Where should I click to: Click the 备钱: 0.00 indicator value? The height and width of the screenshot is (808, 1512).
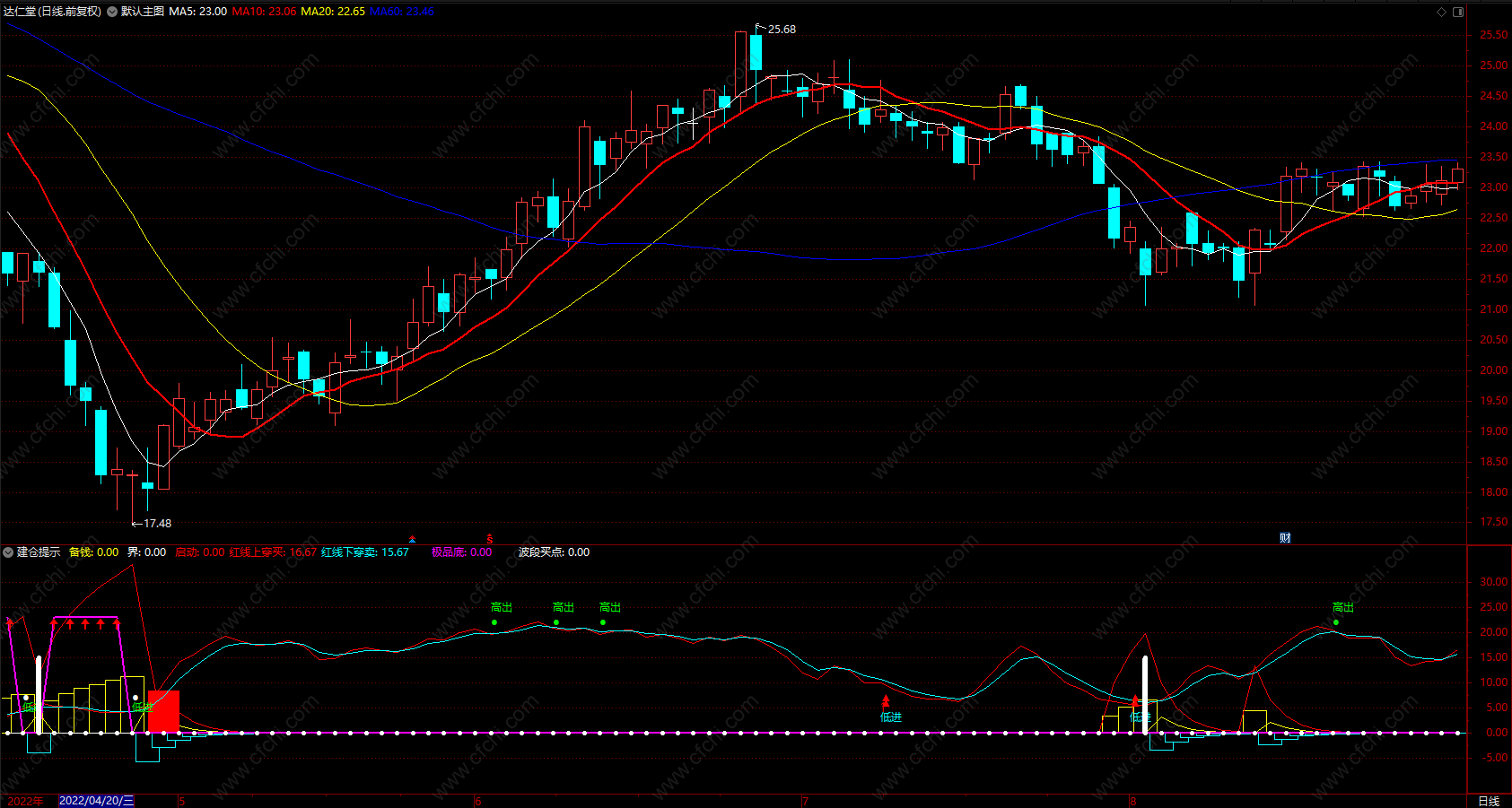coord(93,552)
